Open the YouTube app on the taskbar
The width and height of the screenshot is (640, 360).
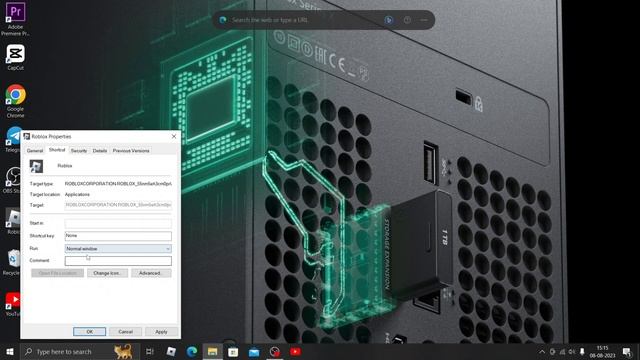pyautogui.click(x=296, y=351)
